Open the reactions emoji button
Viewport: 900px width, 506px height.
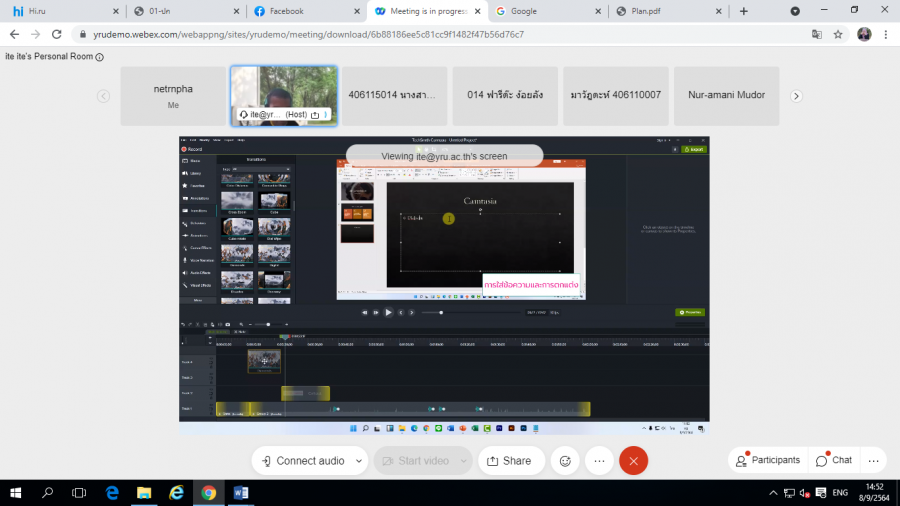tap(565, 461)
